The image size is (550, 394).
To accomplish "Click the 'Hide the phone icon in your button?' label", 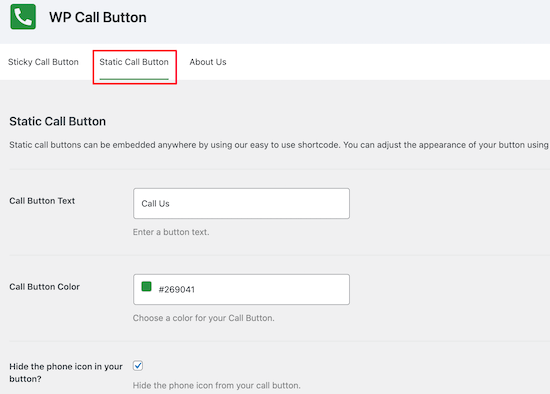I will (66, 373).
